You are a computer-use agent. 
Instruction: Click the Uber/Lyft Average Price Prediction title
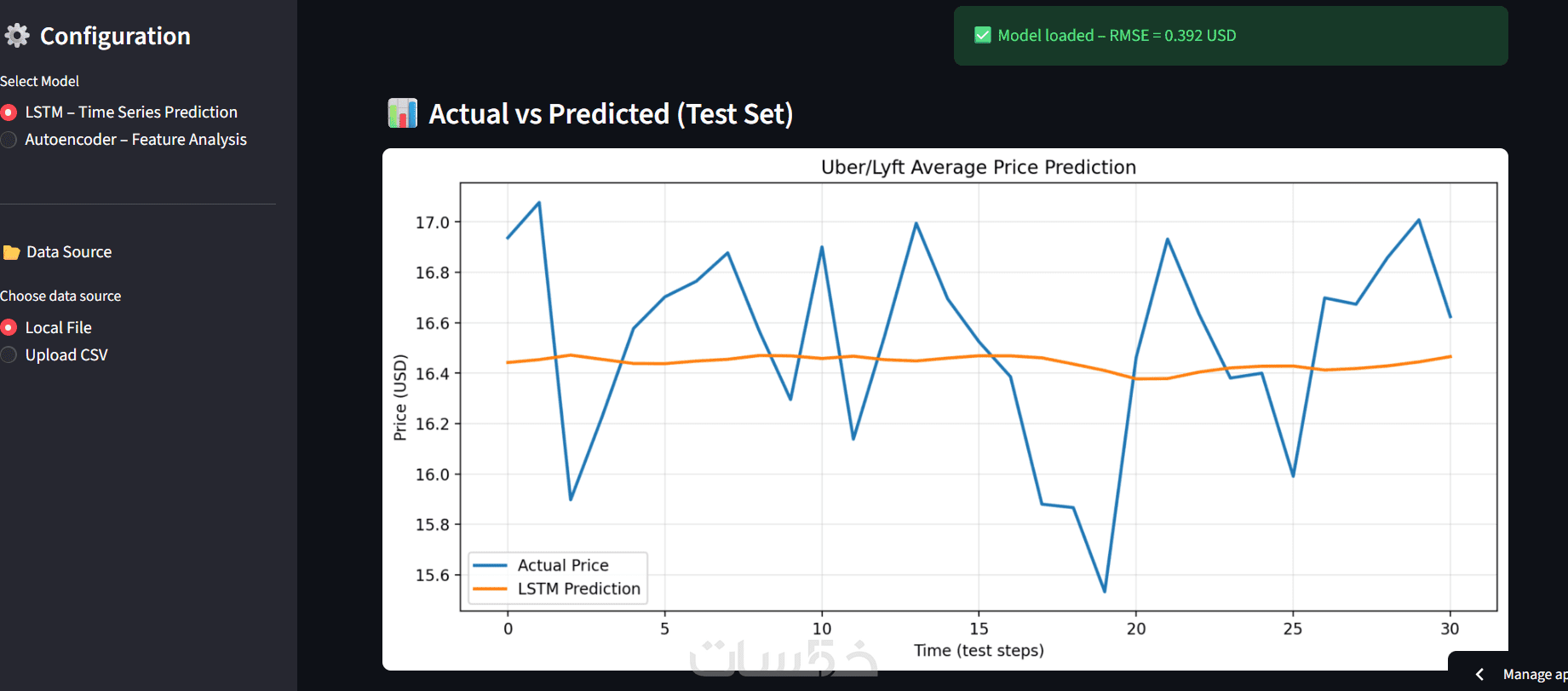pyautogui.click(x=978, y=167)
